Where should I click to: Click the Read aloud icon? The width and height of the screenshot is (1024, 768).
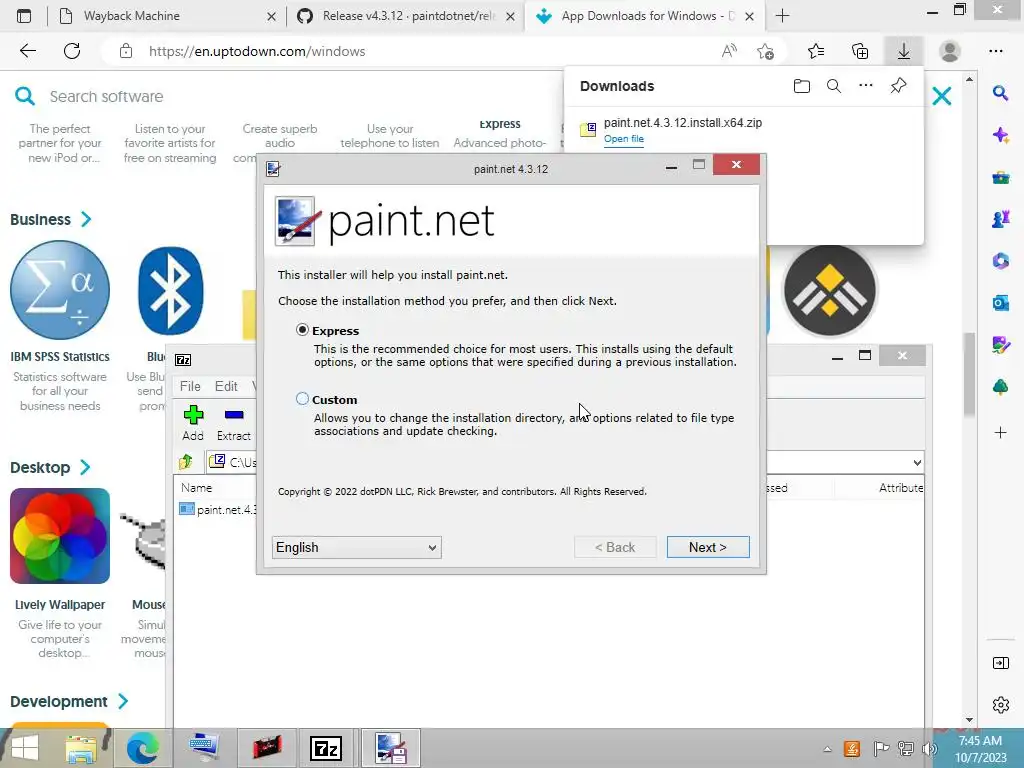coord(729,51)
